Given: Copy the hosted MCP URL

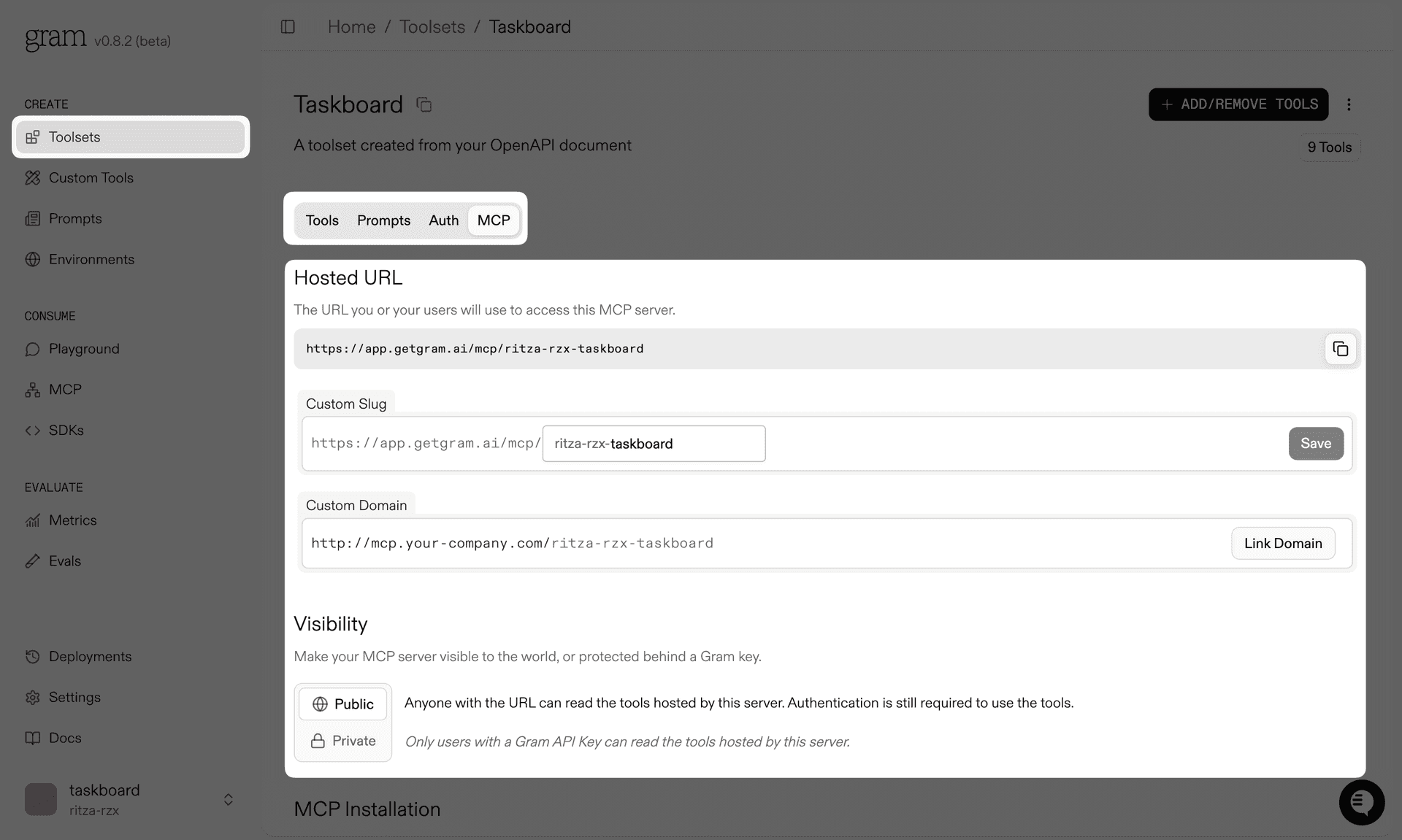Looking at the screenshot, I should click(1341, 348).
